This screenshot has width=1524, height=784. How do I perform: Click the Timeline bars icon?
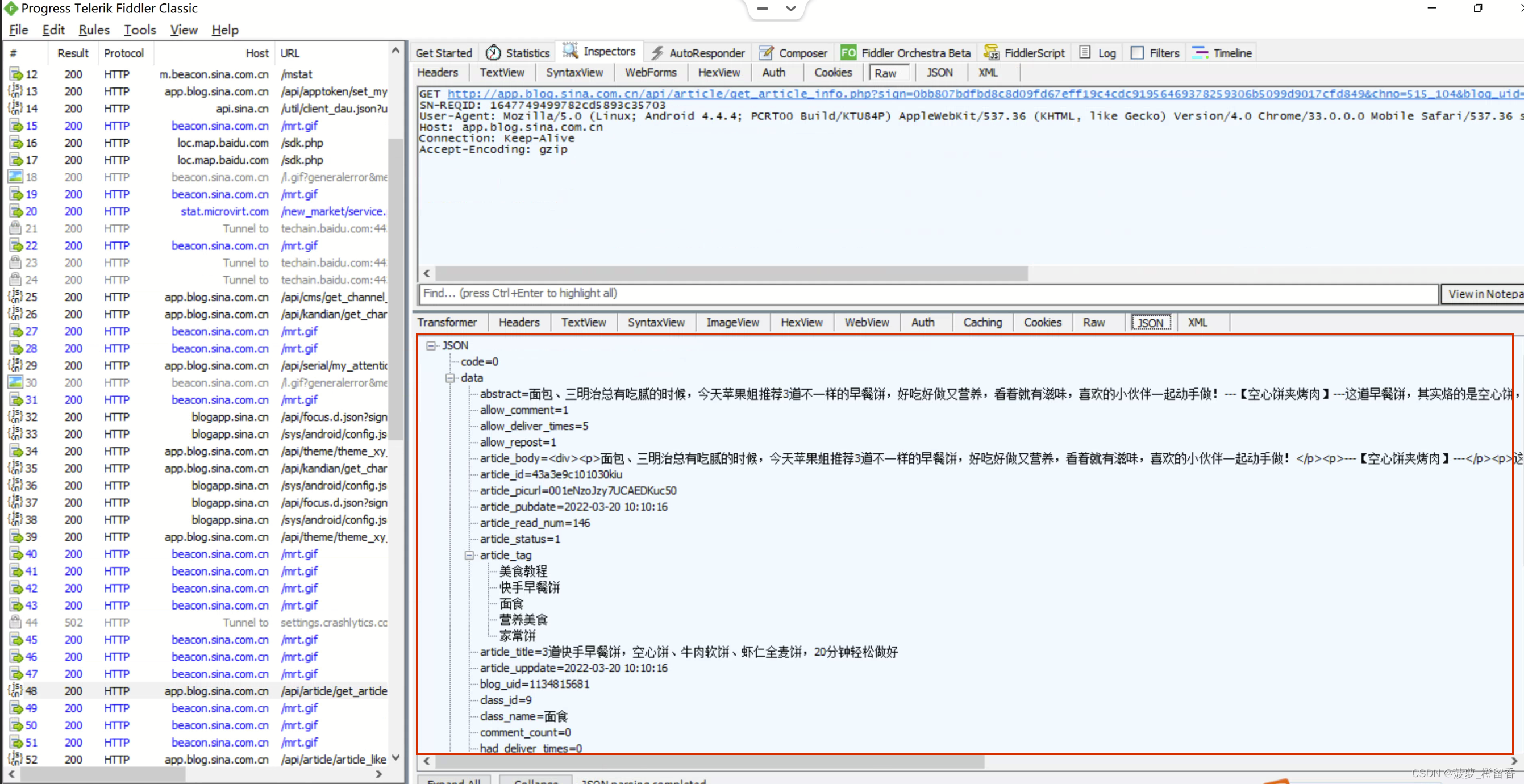click(x=1200, y=53)
